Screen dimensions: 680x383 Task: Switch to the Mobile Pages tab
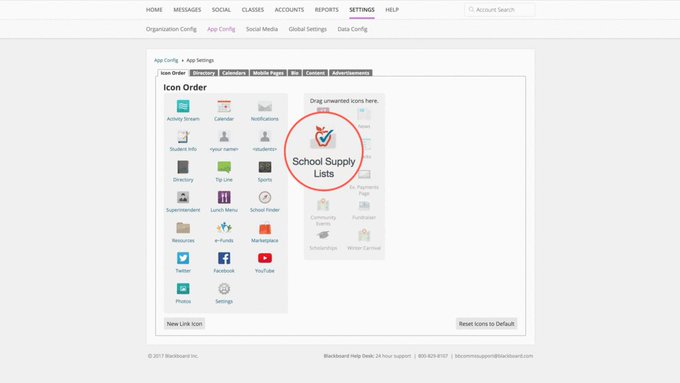click(x=268, y=73)
